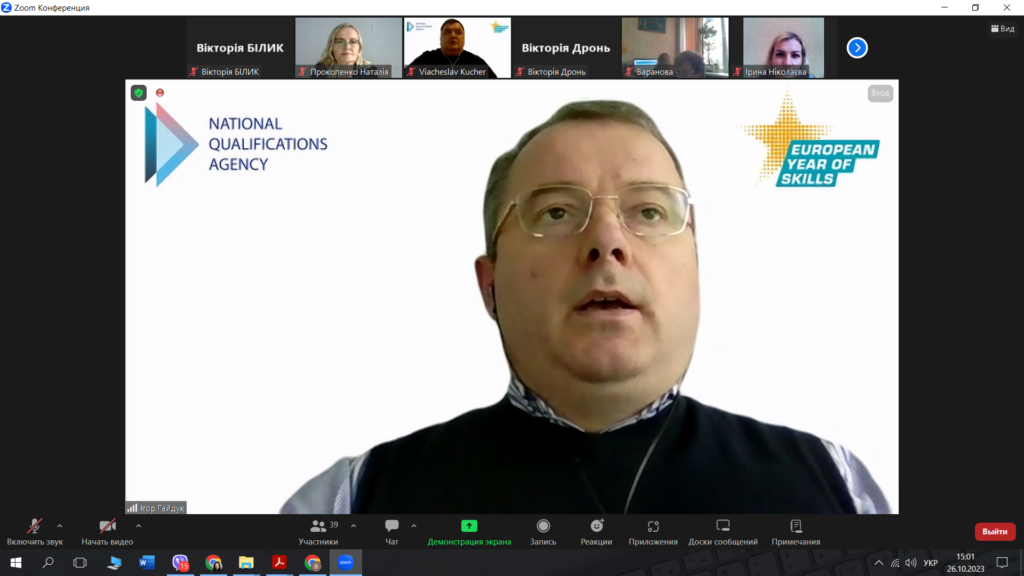
Task: Turn on camera with Начать видео
Action: coord(107,527)
